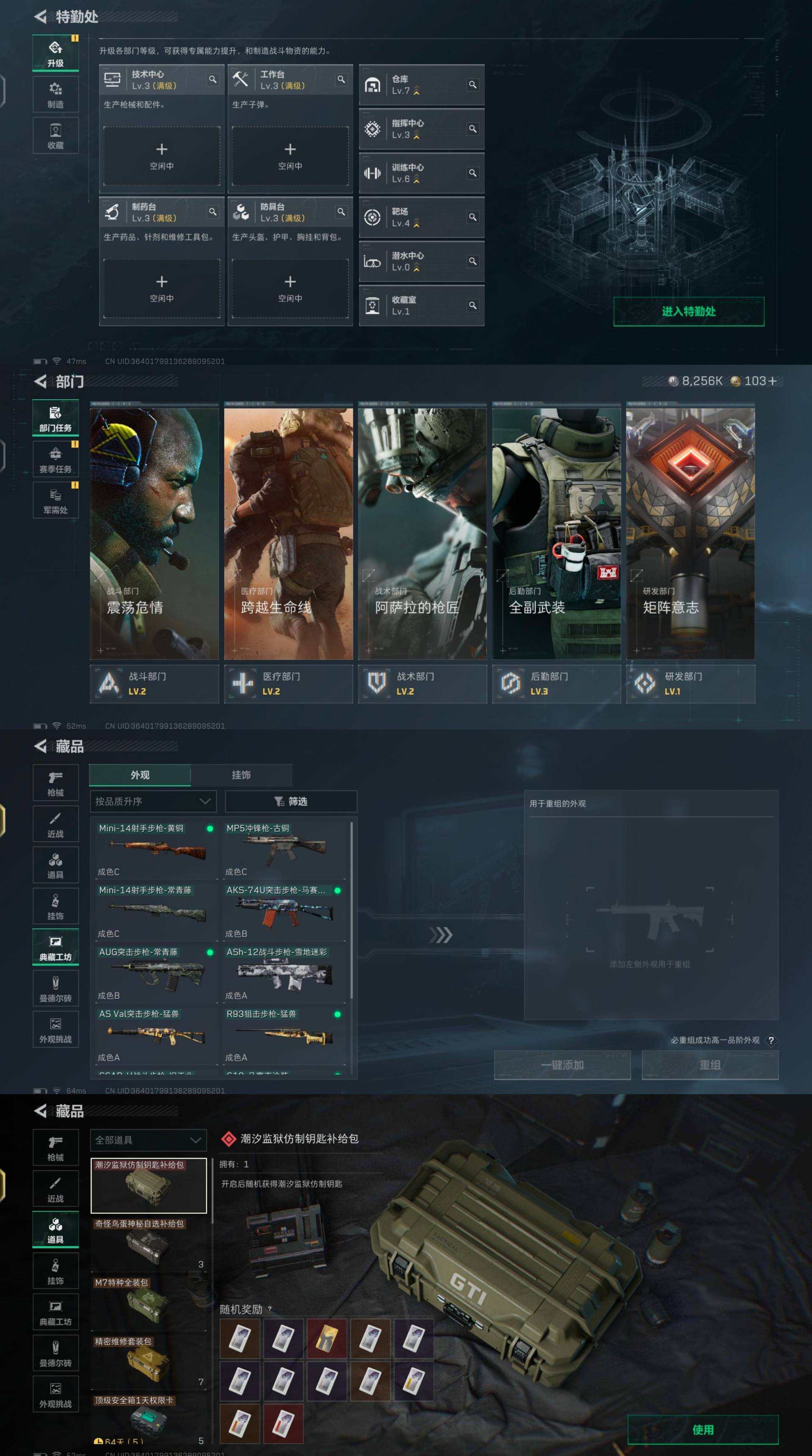The image size is (812, 1456).
Task: Open 曼德尔砖 icon in the 外观/挂饰 screen
Action: click(55, 989)
